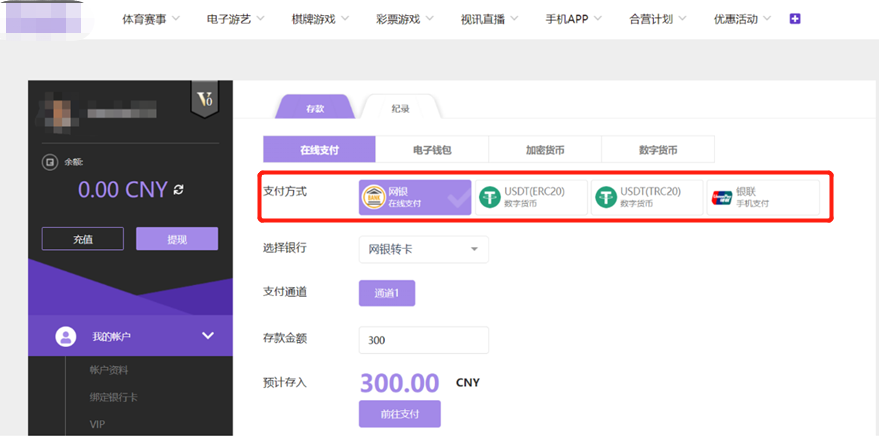Choose USDT(ERC20) as the payment method
Viewport: 879px width, 440px height.
[x=532, y=198]
